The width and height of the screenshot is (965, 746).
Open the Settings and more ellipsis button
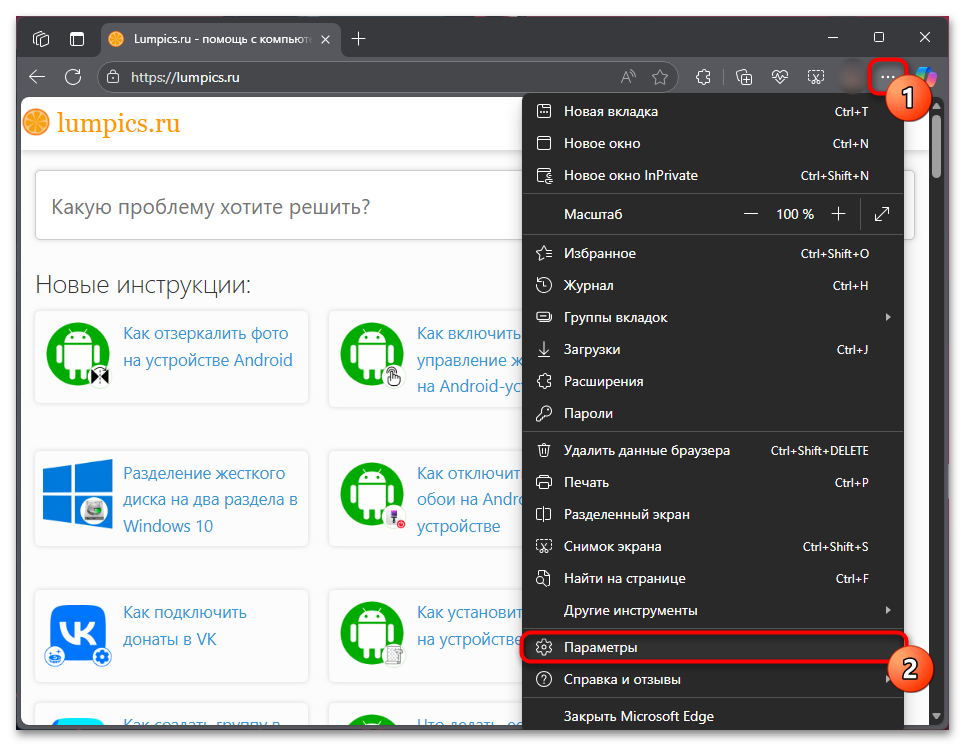pos(887,77)
